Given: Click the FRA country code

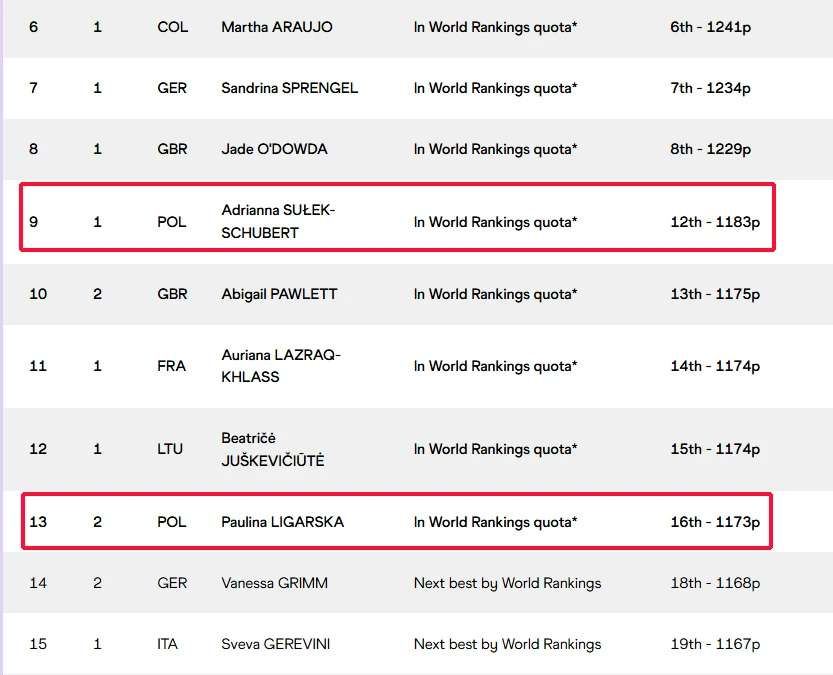Looking at the screenshot, I should [x=171, y=366].
